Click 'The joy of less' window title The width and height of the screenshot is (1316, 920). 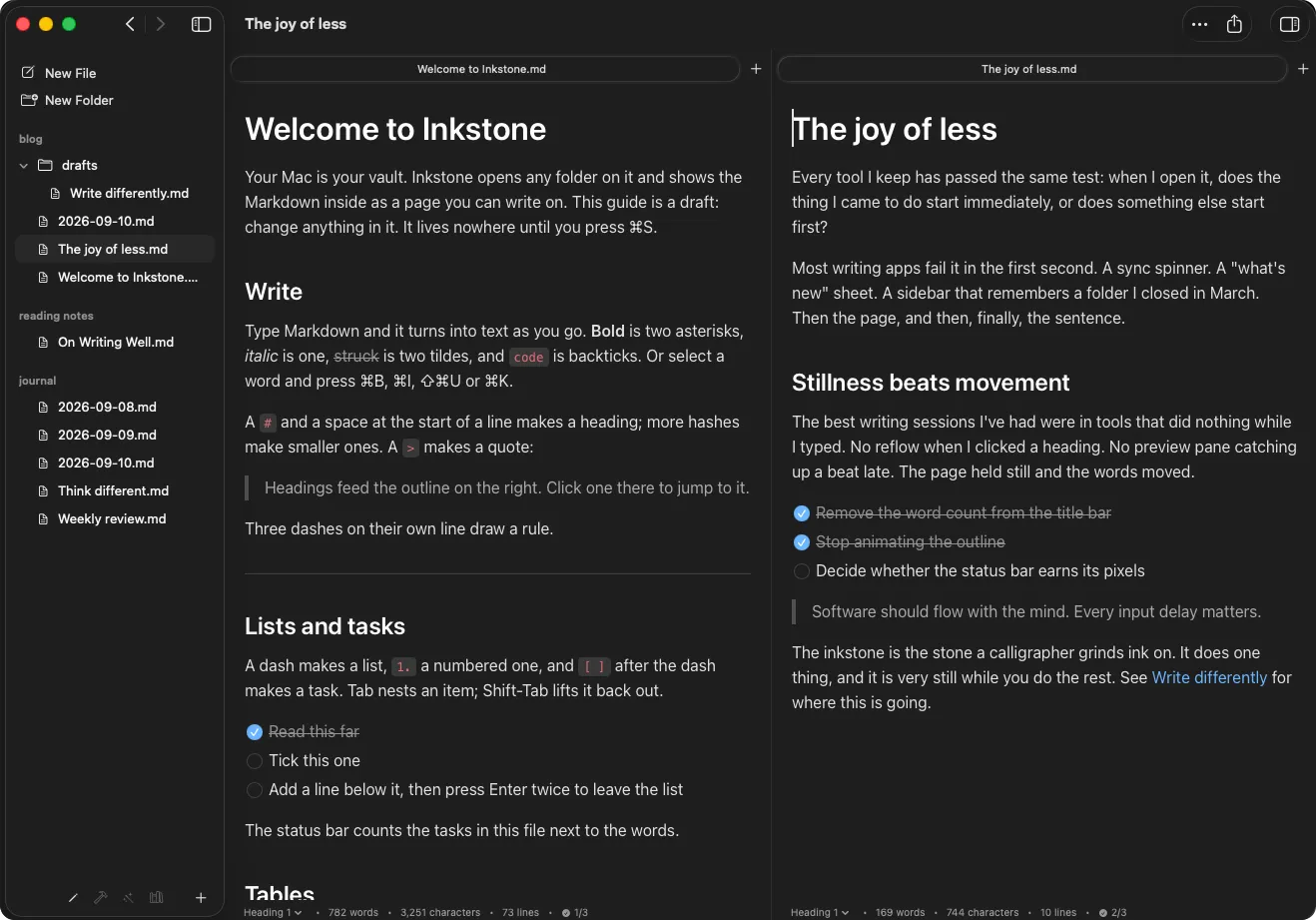[x=296, y=24]
